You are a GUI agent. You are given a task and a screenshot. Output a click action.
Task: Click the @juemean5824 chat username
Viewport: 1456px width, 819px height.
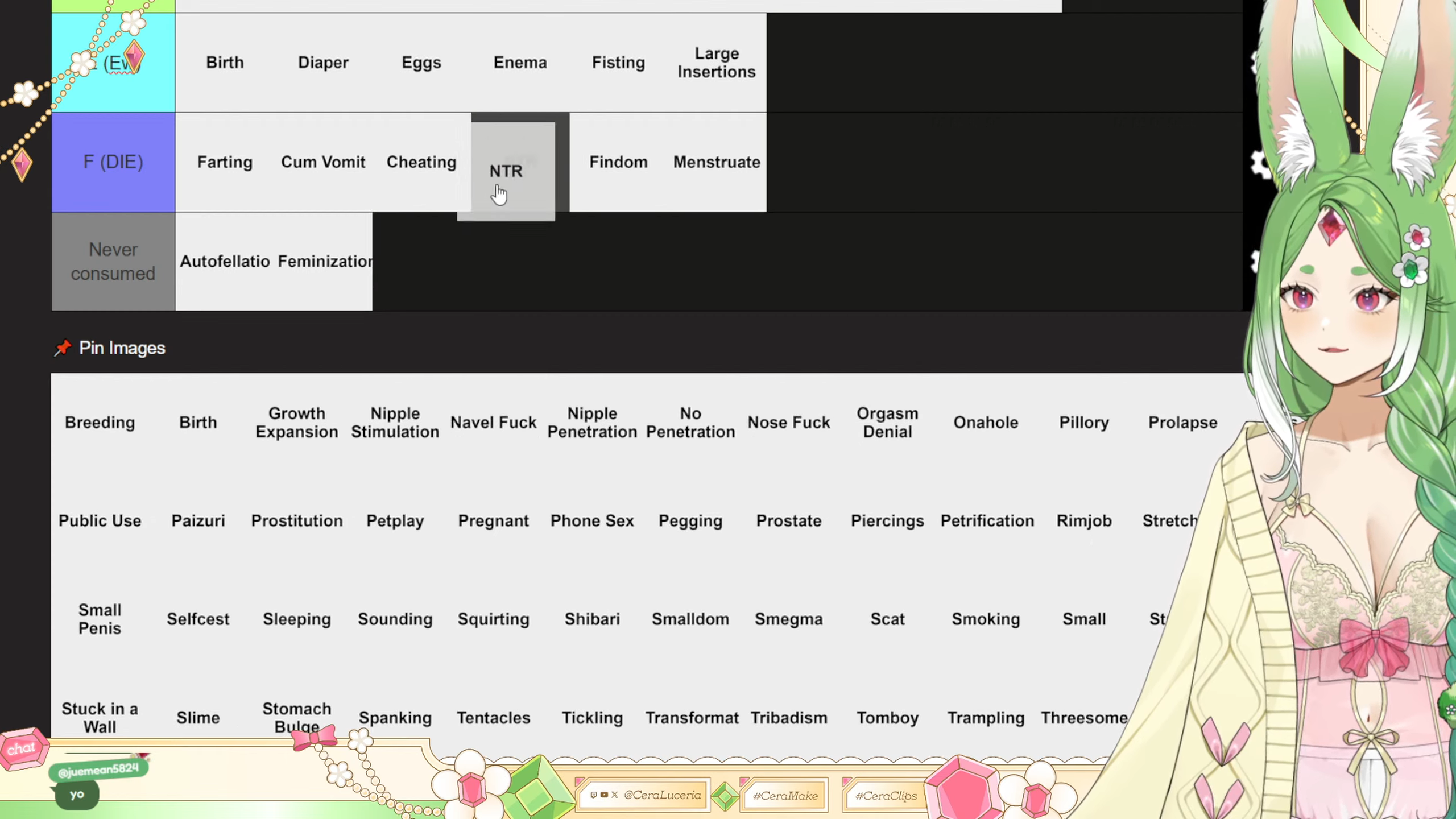(98, 770)
